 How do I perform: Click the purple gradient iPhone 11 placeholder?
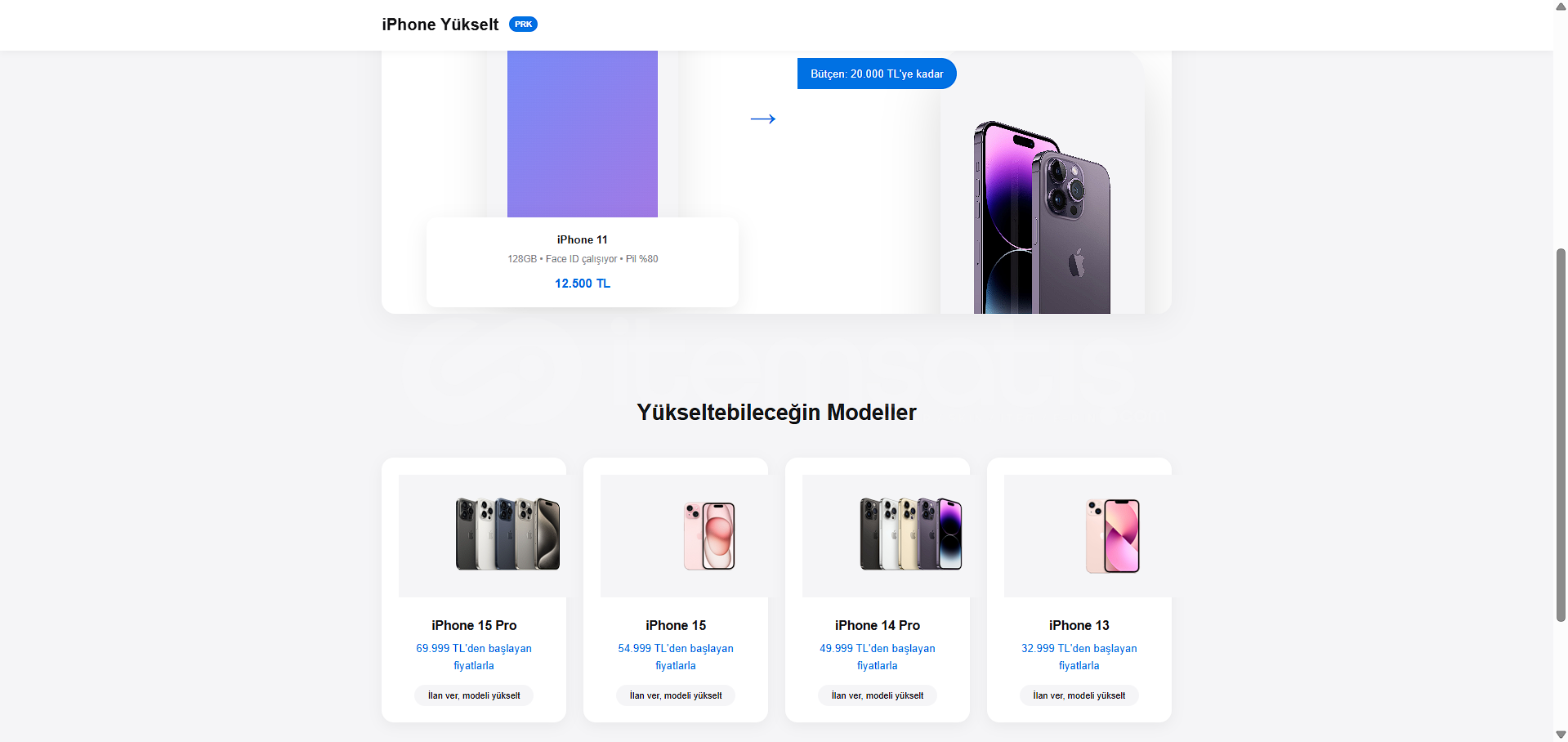point(583,134)
